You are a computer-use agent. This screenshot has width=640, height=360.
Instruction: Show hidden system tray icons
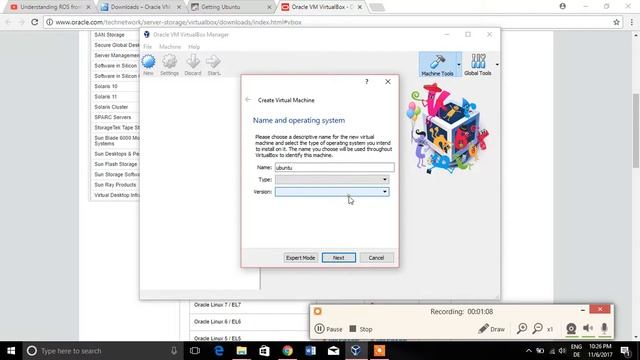coord(529,351)
